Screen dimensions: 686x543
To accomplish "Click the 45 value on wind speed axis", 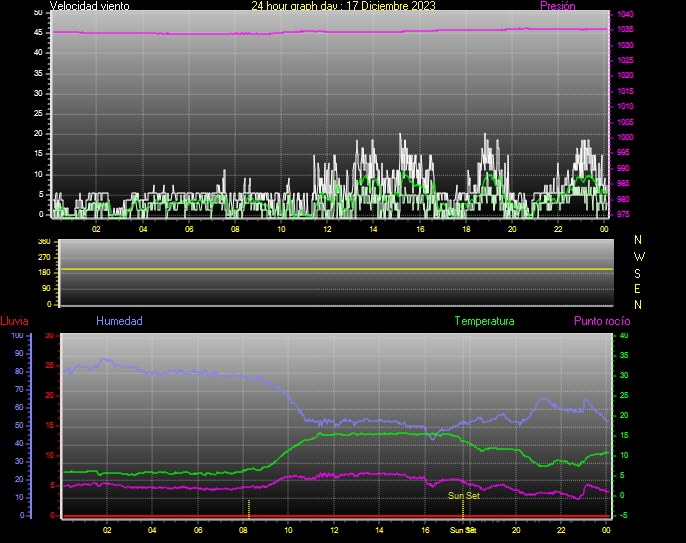I will point(38,33).
